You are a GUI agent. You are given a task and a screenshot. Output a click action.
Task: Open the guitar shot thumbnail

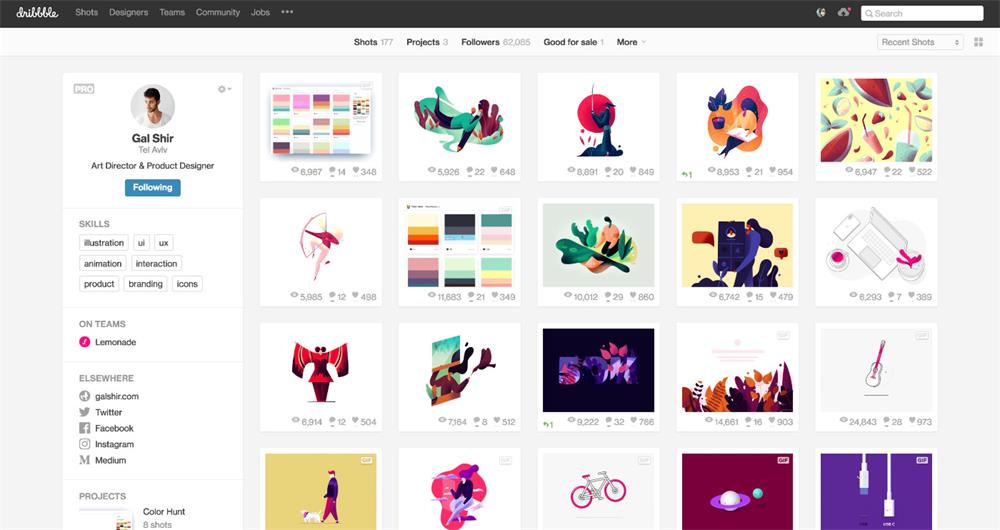(876, 370)
